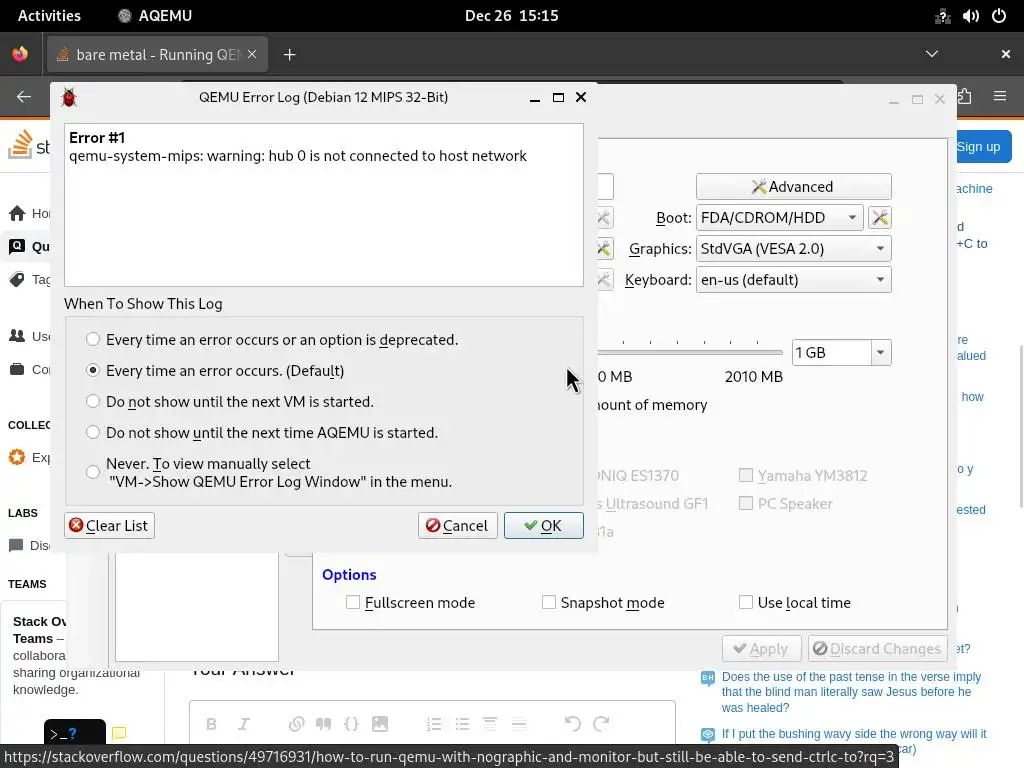Click the Tags icon in the sidebar
The height and width of the screenshot is (768, 1024).
pos(17,280)
